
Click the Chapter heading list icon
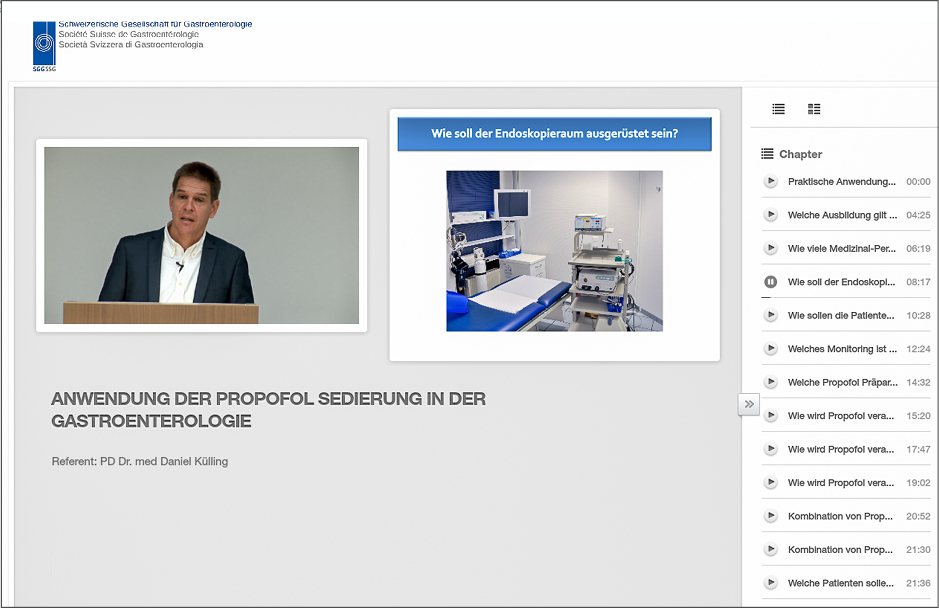(x=767, y=154)
